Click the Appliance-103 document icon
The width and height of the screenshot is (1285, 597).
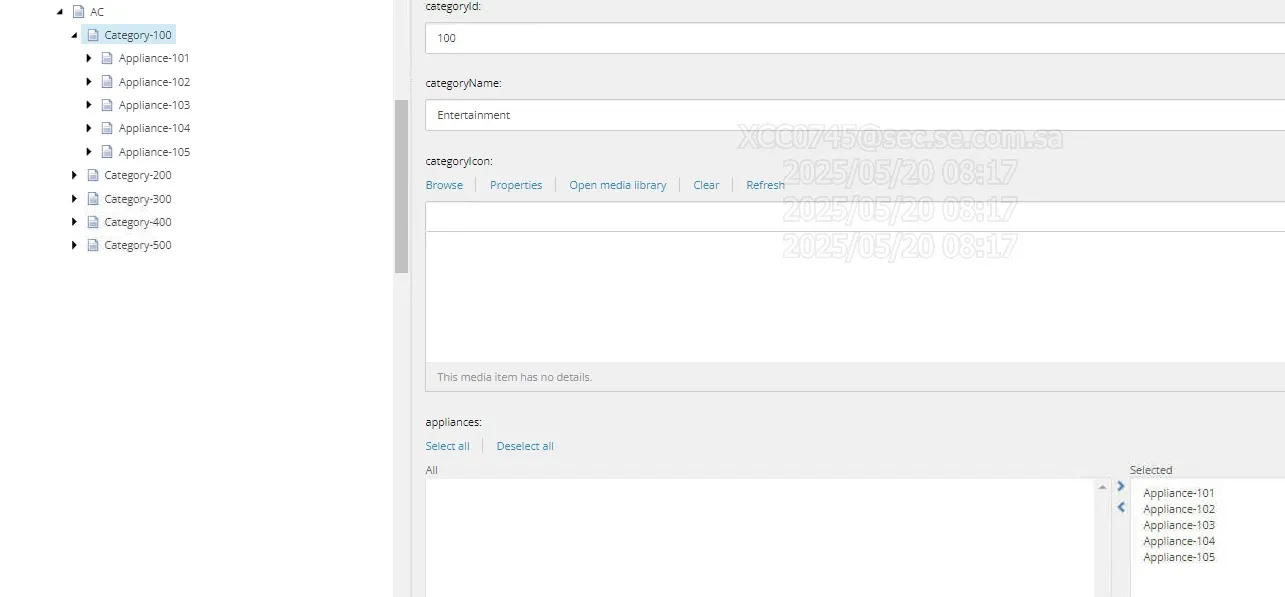click(x=107, y=104)
